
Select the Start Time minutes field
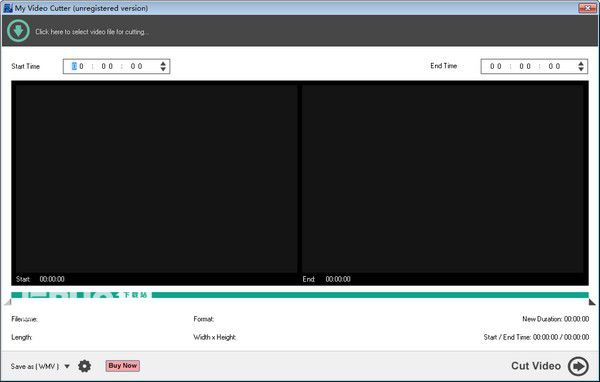pyautogui.click(x=107, y=66)
